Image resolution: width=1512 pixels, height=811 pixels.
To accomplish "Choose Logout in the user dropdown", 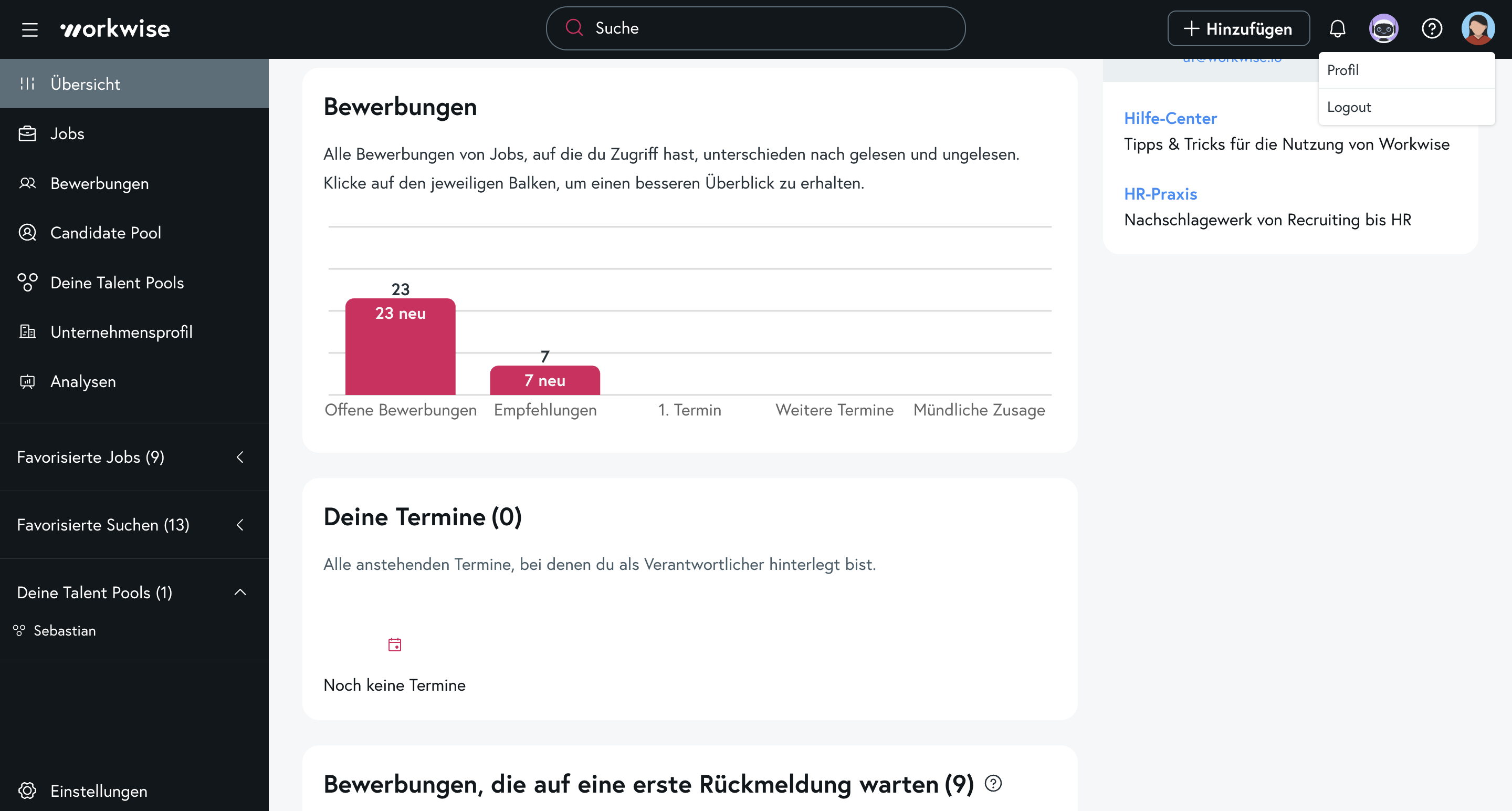I will tap(1349, 108).
